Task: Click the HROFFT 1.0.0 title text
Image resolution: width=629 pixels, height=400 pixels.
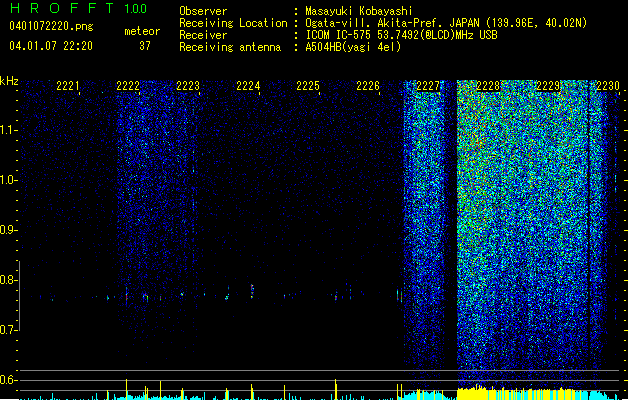Action: click(79, 8)
